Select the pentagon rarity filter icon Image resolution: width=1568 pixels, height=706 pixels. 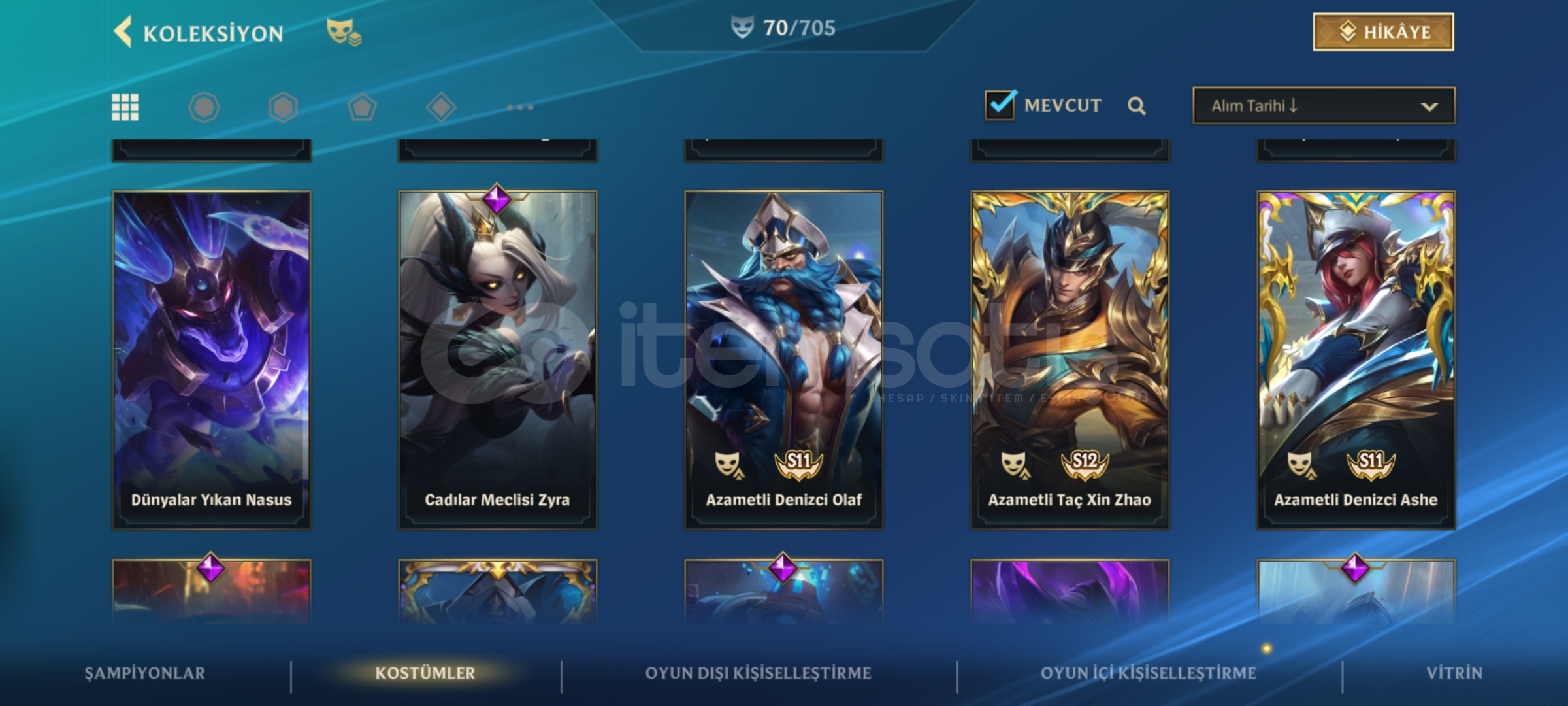pyautogui.click(x=362, y=107)
